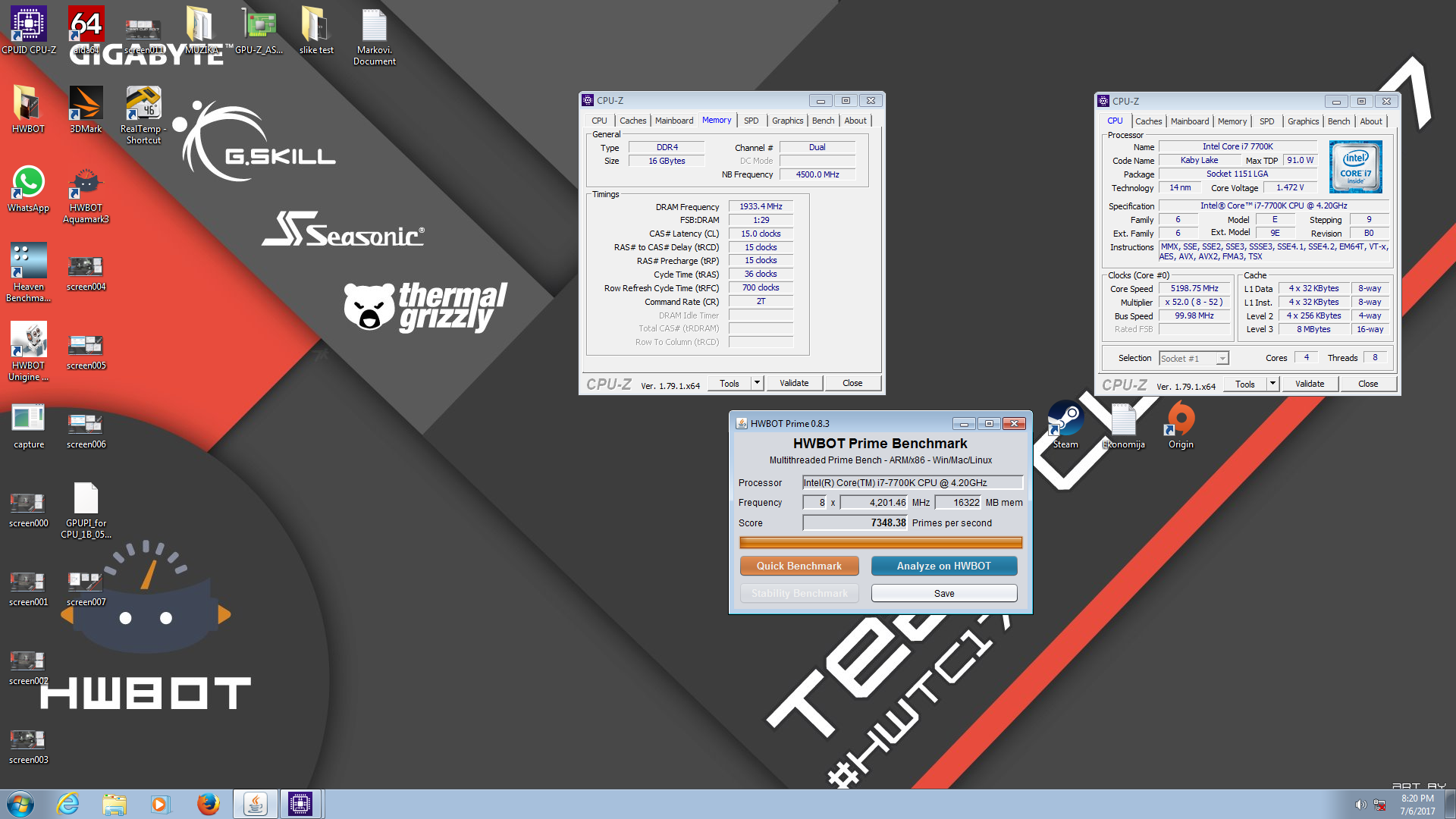Open the Markovi Document file
This screenshot has height=819, width=1456.
coord(374,36)
